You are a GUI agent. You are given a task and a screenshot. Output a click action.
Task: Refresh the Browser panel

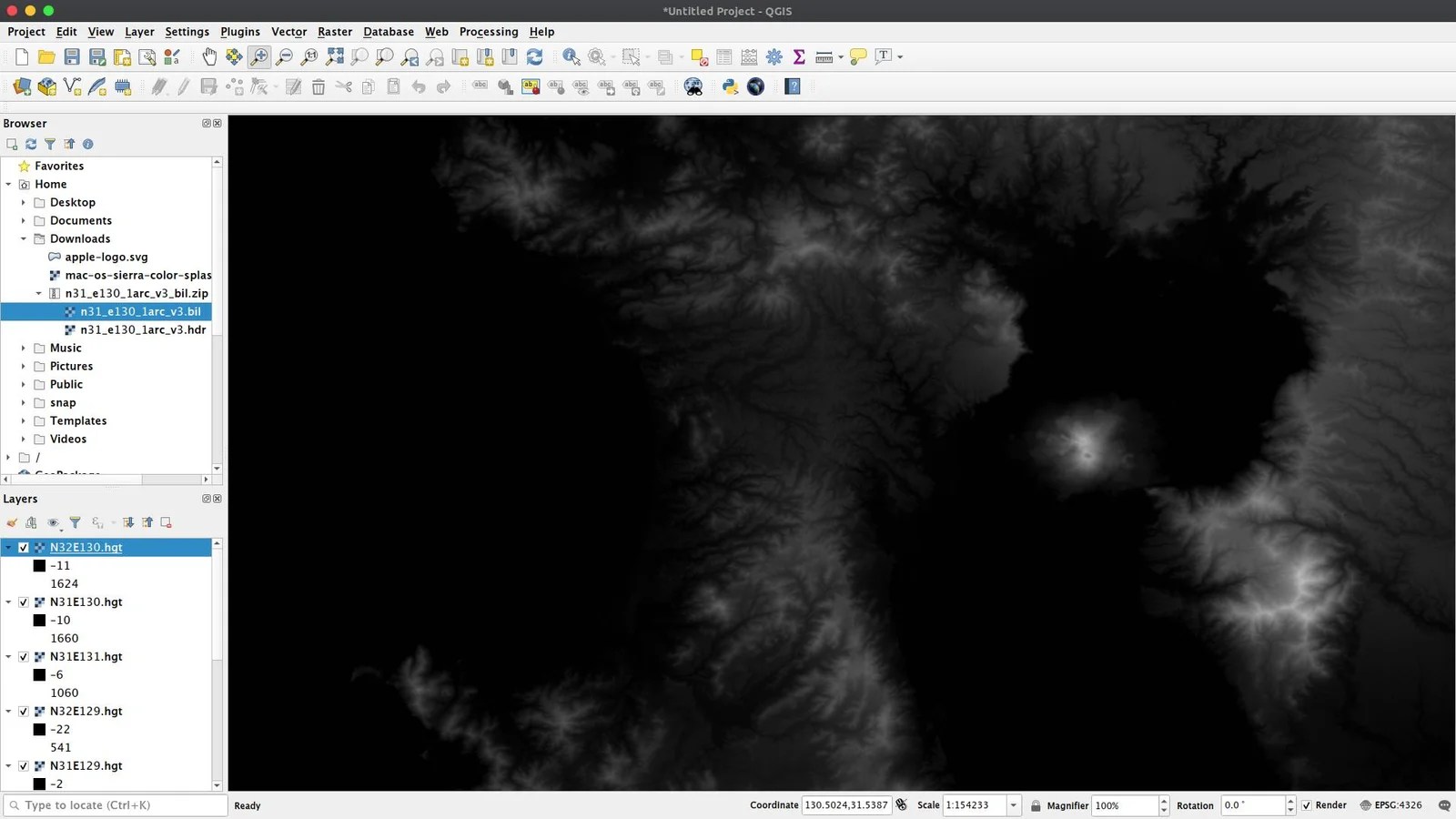tap(31, 144)
